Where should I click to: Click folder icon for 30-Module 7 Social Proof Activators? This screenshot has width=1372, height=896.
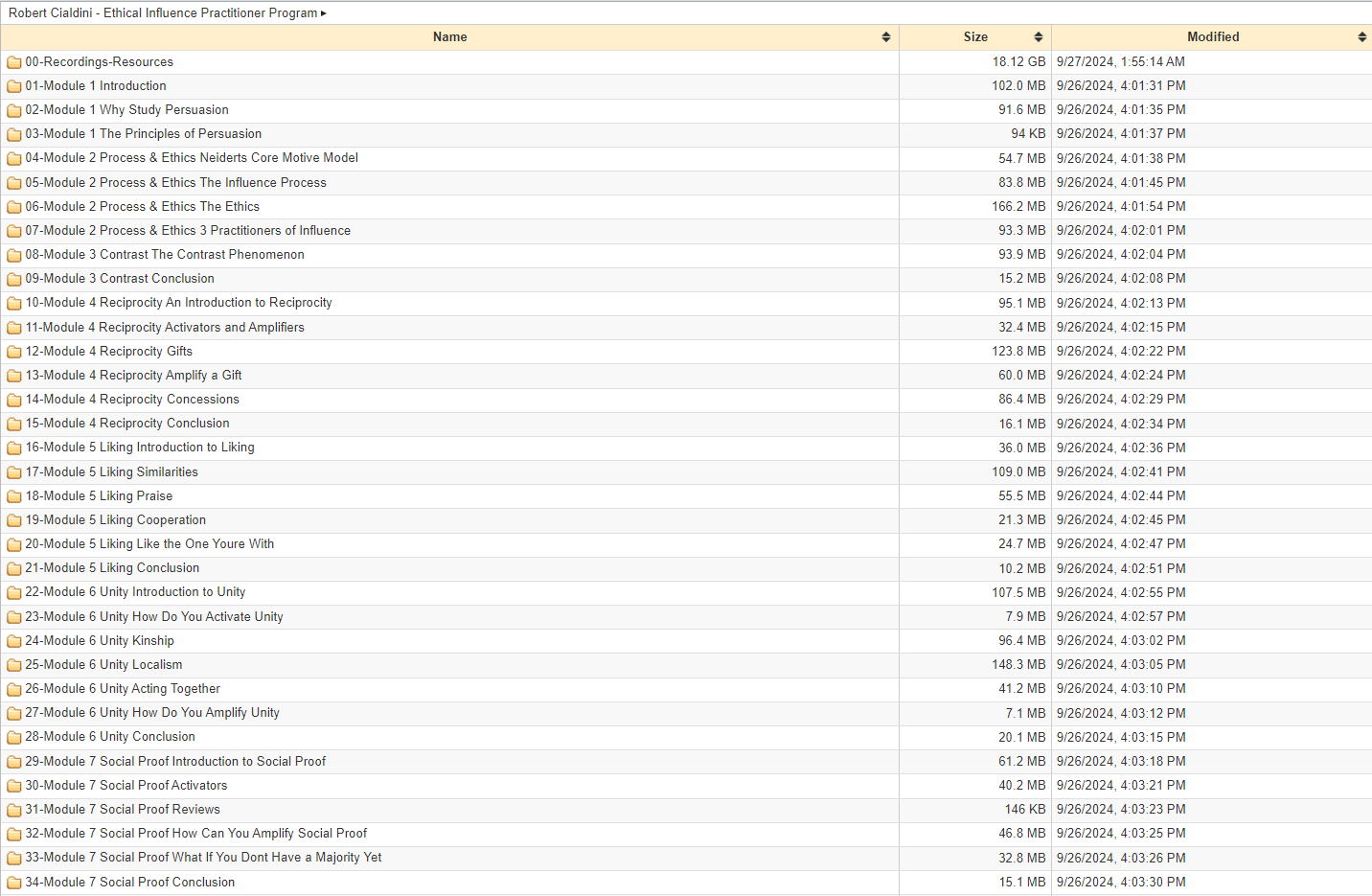click(x=14, y=786)
